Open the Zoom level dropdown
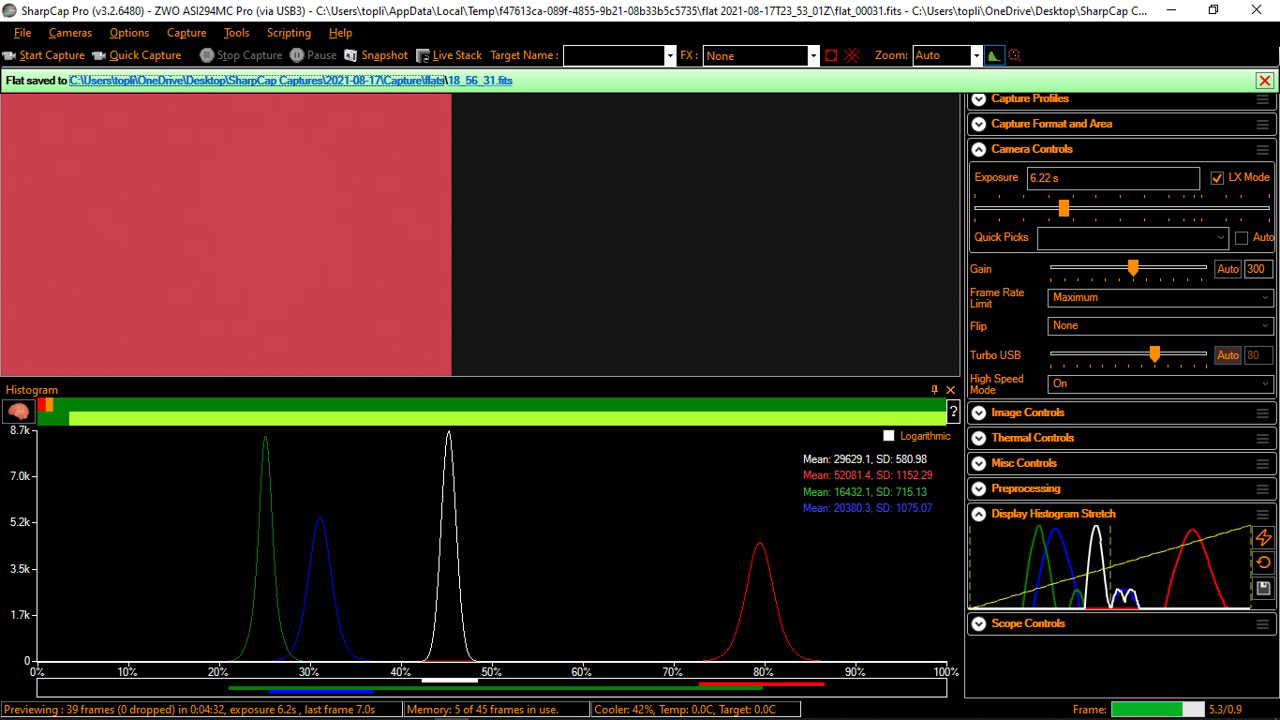The image size is (1280, 720). [x=976, y=56]
